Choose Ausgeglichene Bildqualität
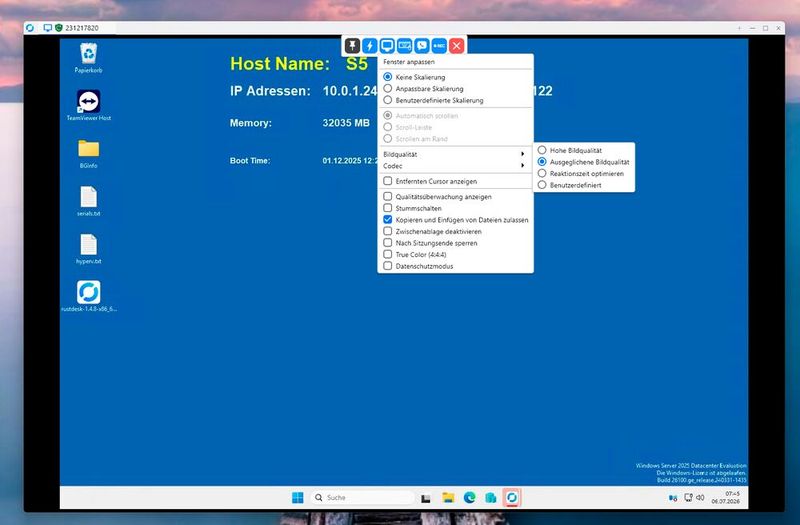 click(x=583, y=162)
